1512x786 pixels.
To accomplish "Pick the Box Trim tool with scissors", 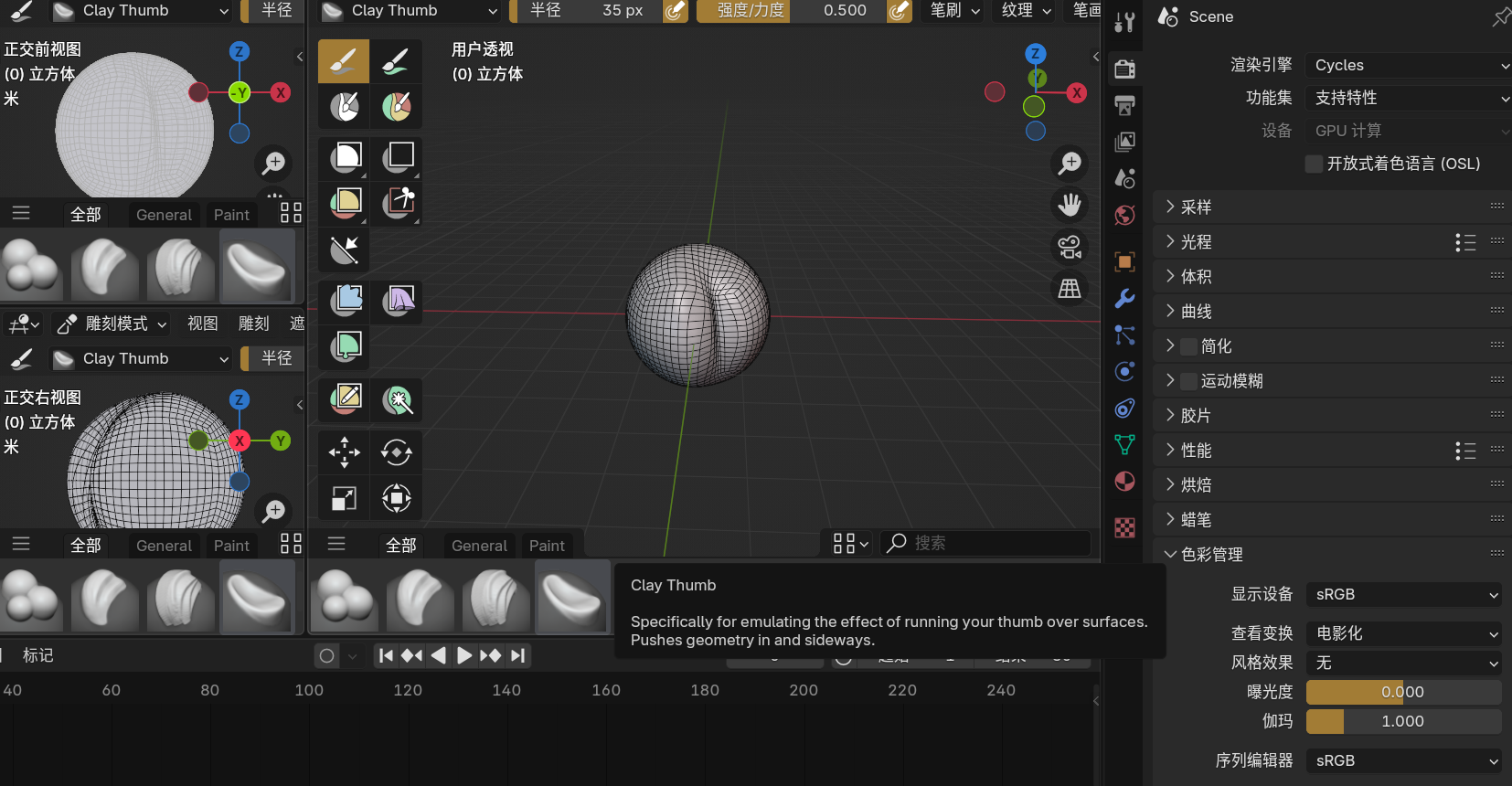I will pyautogui.click(x=396, y=203).
